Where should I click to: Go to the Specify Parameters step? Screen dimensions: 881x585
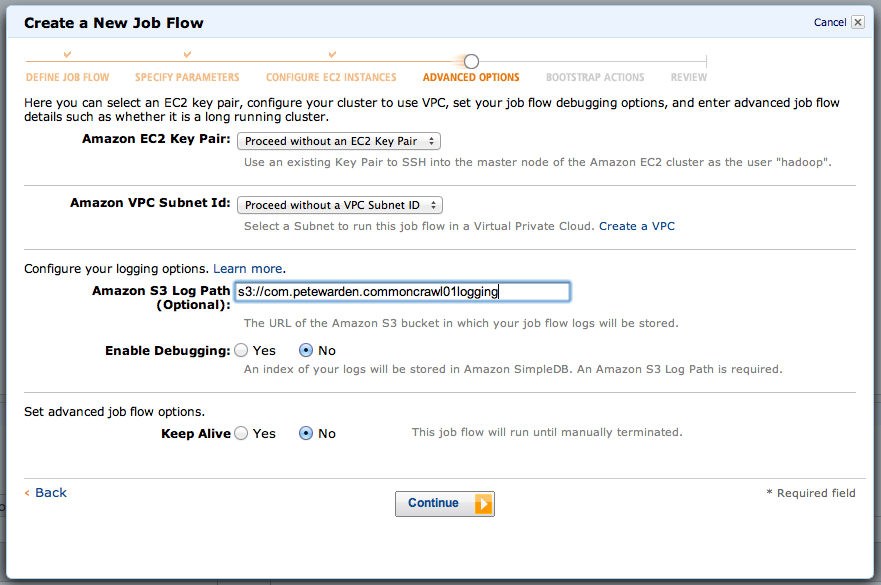pos(187,77)
